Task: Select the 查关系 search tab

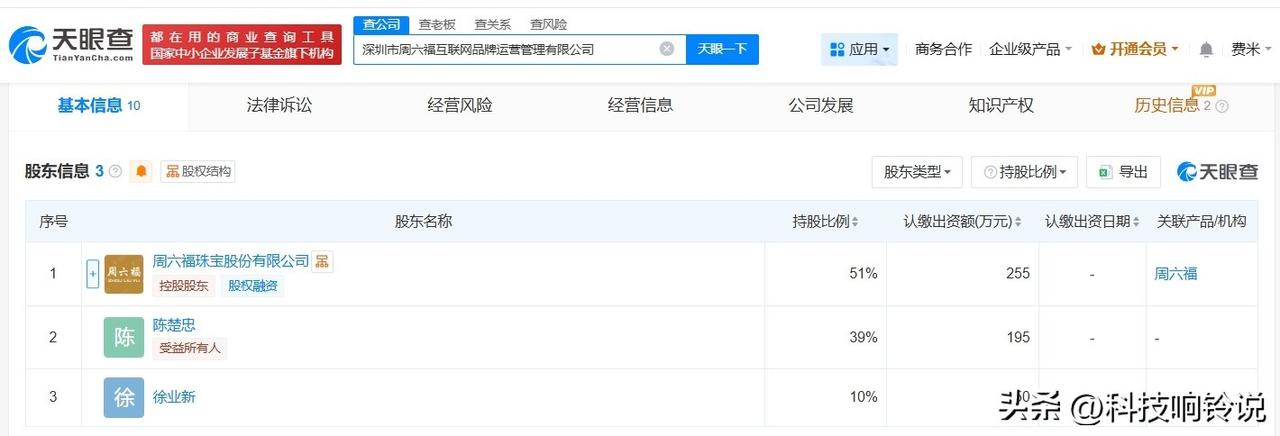Action: [x=493, y=24]
